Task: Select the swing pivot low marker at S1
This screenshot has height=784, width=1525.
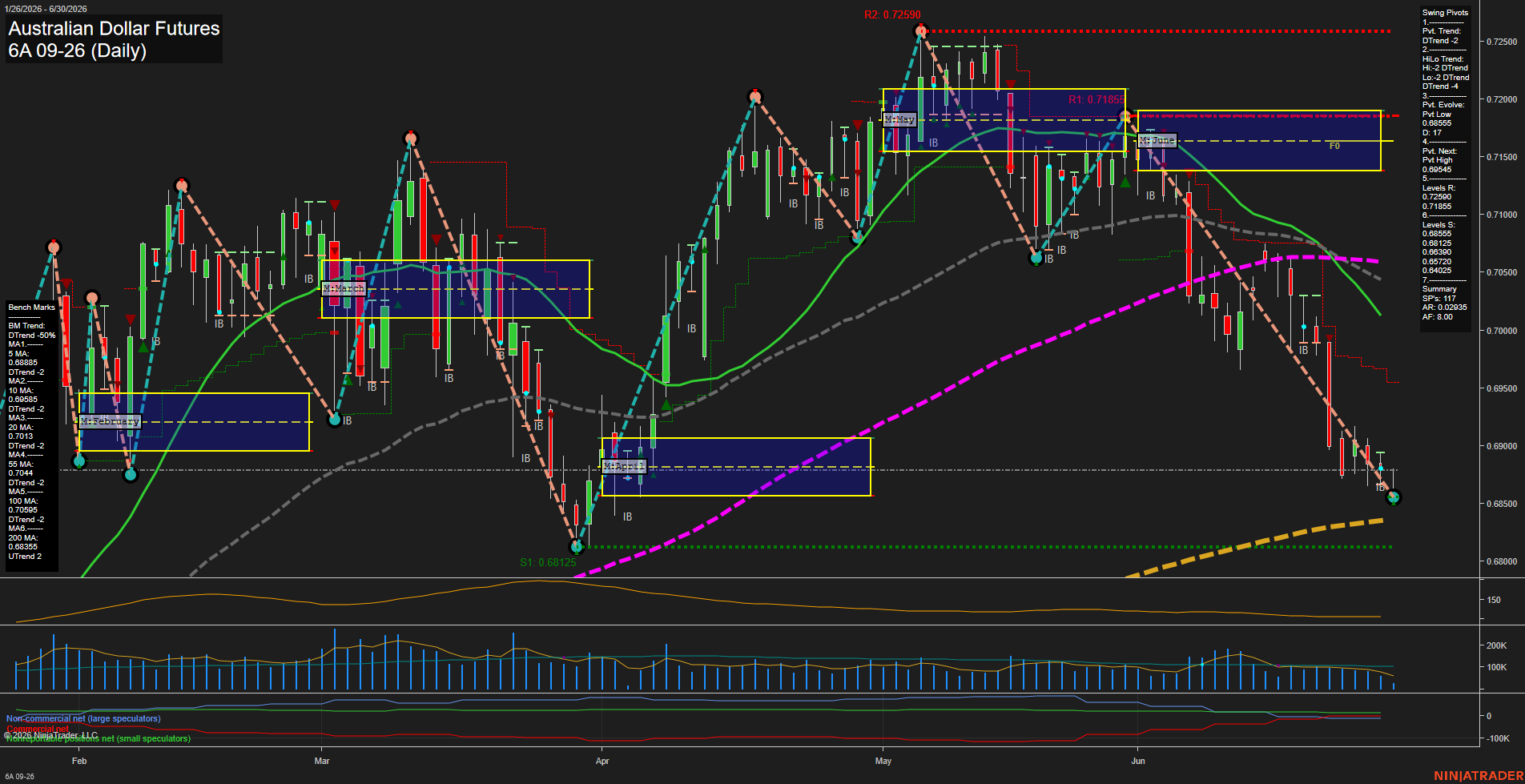Action: (x=577, y=547)
